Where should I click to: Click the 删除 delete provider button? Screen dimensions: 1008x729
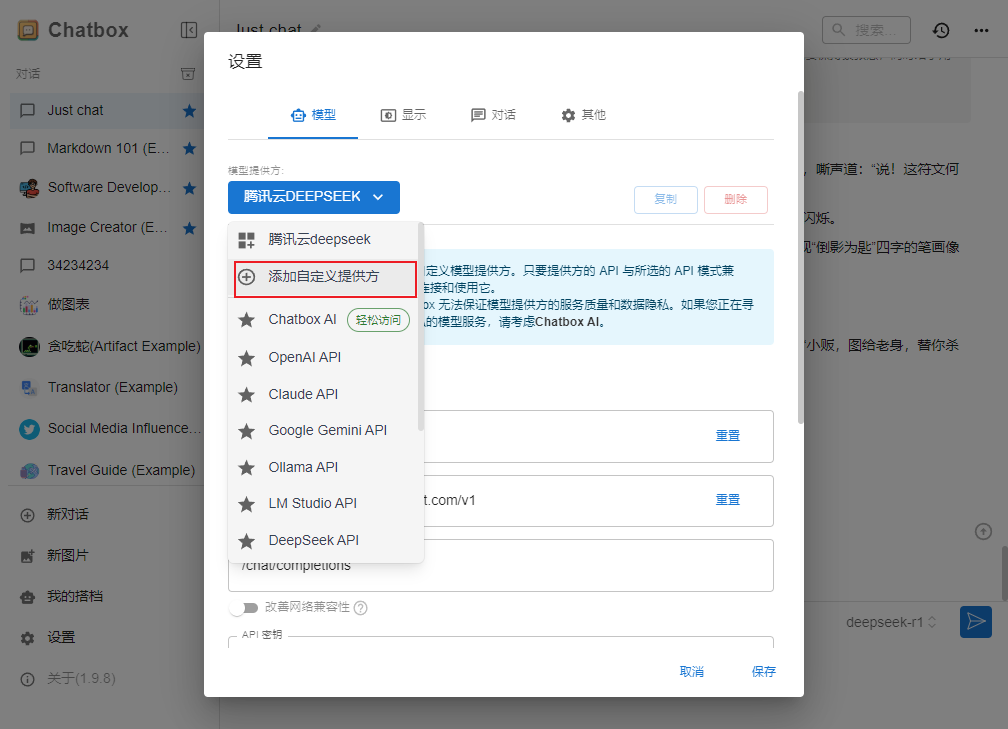[x=735, y=199]
